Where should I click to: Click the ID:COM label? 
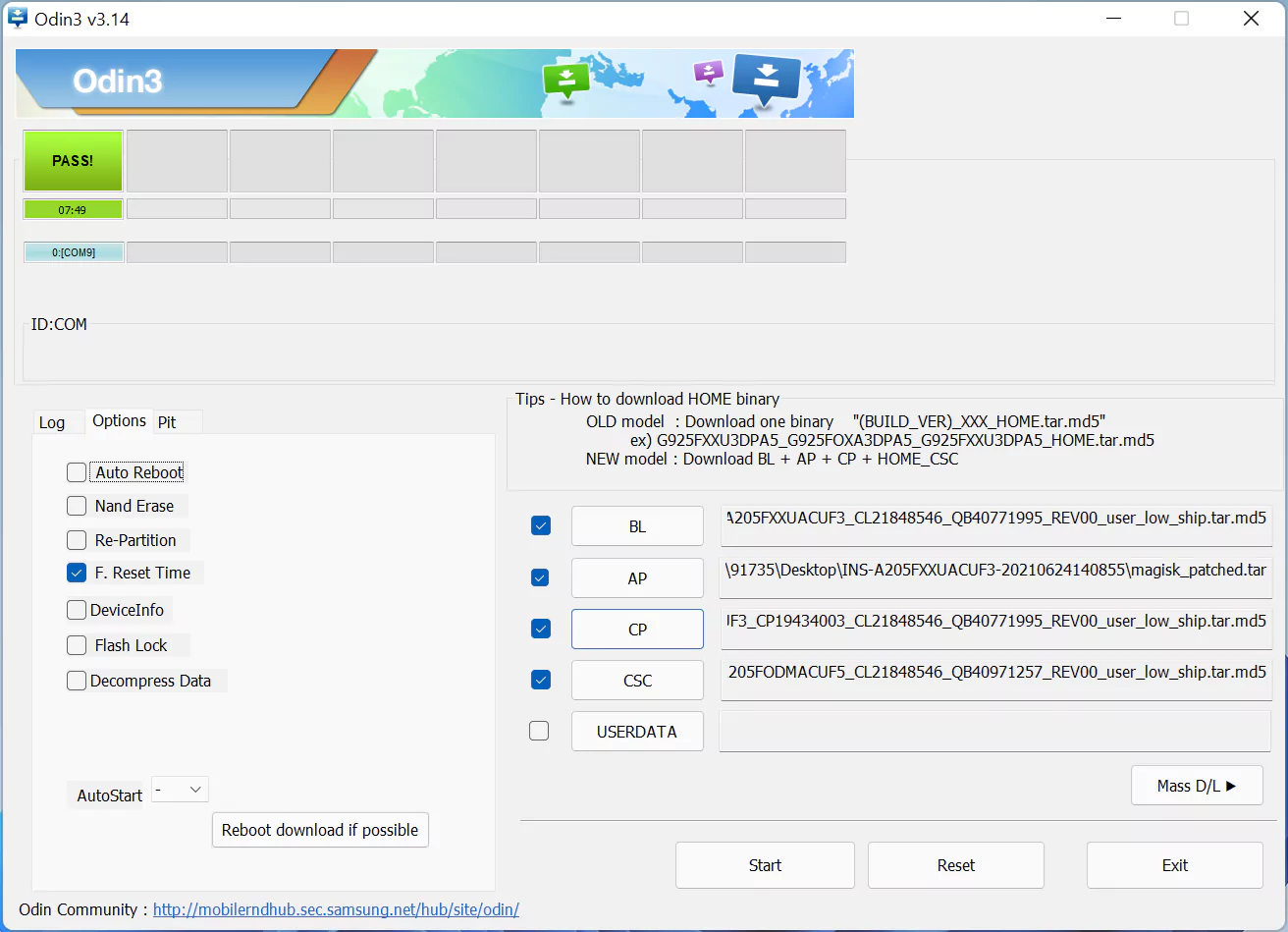[x=59, y=324]
